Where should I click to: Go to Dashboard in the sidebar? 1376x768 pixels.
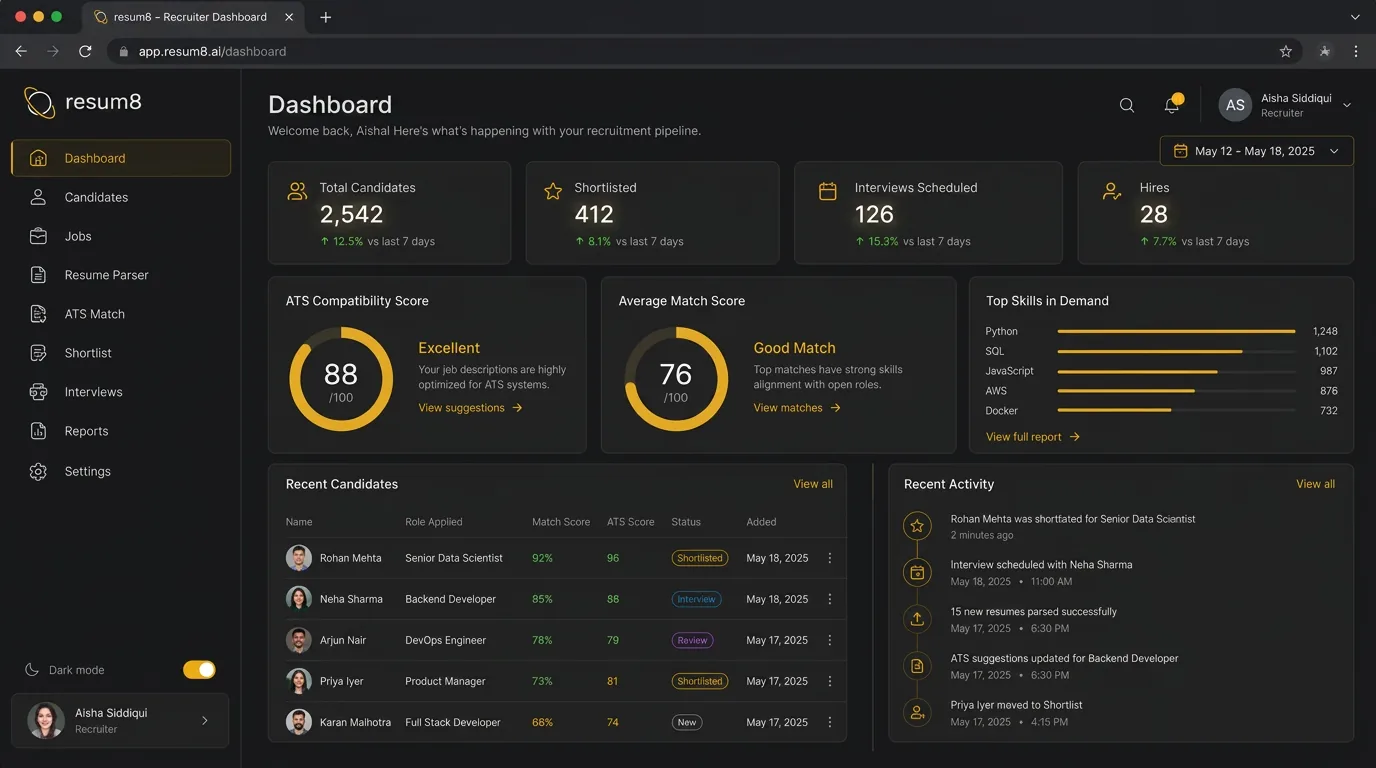coord(121,158)
